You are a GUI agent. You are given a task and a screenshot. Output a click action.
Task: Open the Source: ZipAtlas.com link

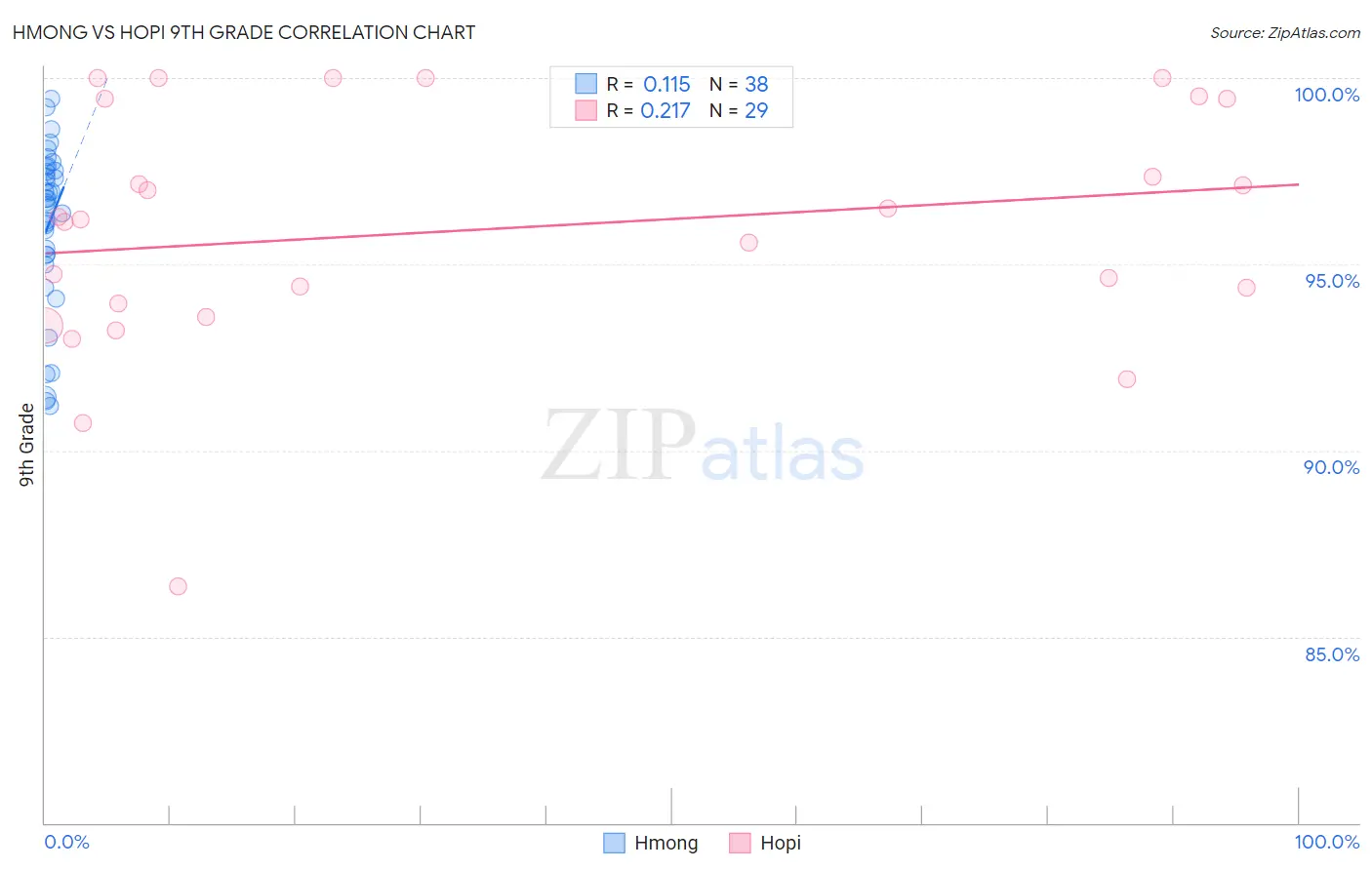[x=1285, y=32]
